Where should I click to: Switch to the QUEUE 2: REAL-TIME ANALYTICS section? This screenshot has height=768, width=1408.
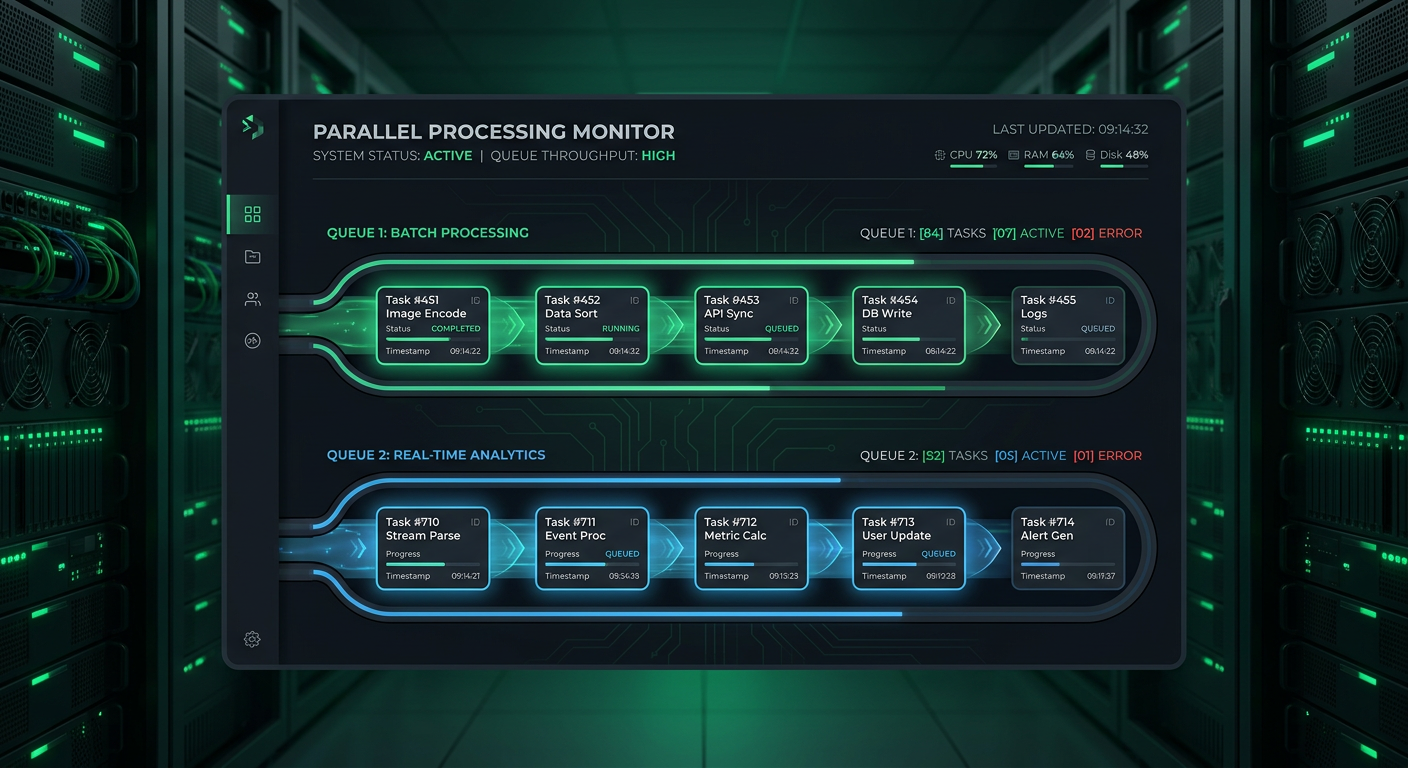(x=436, y=455)
